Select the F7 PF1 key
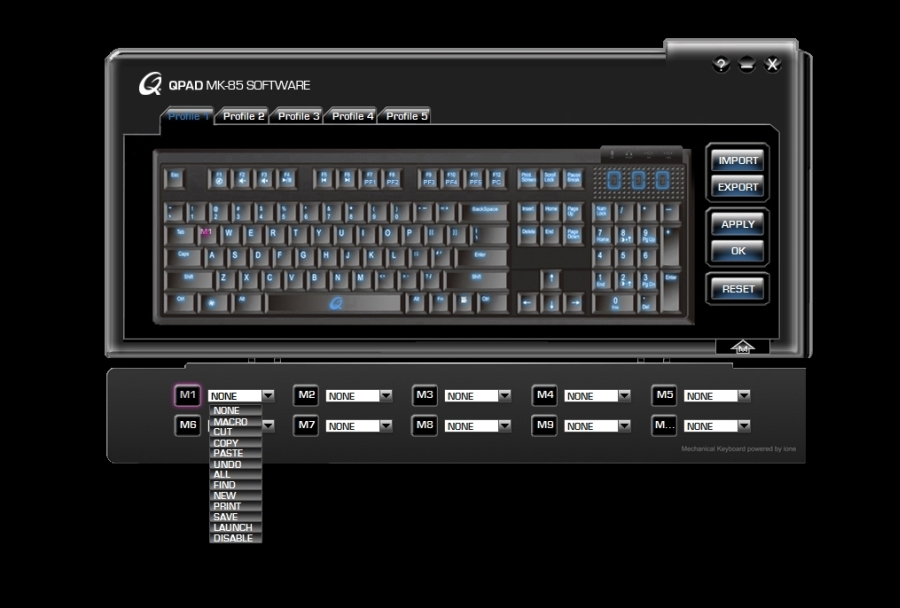The width and height of the screenshot is (900, 608). [x=370, y=179]
